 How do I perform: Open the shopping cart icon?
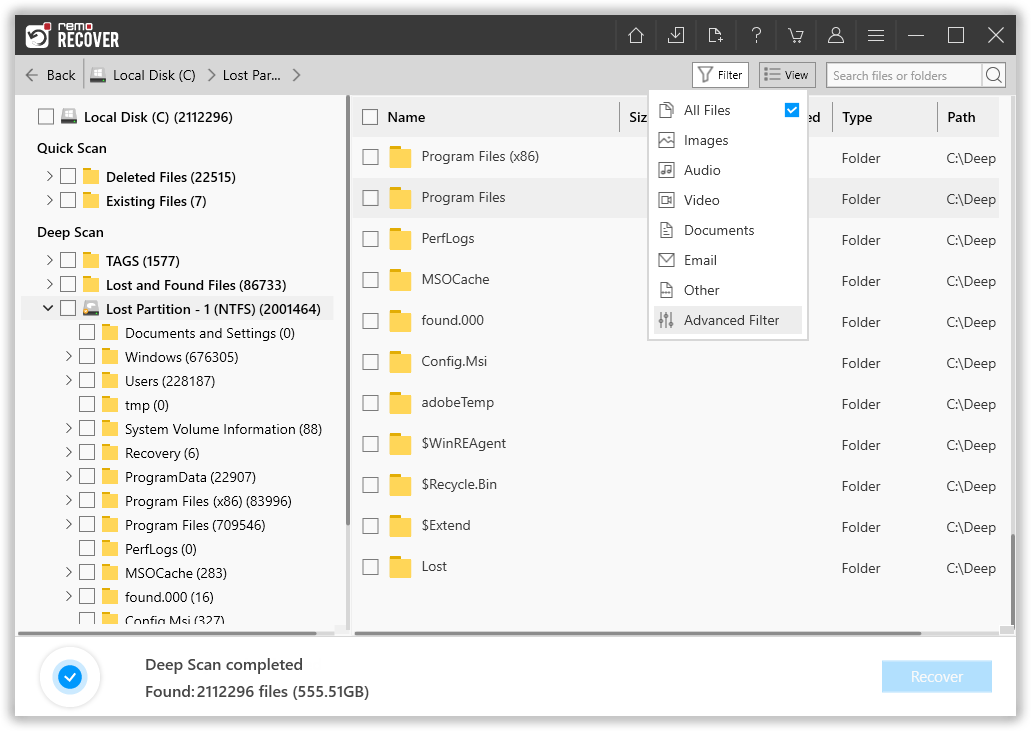pyautogui.click(x=796, y=35)
